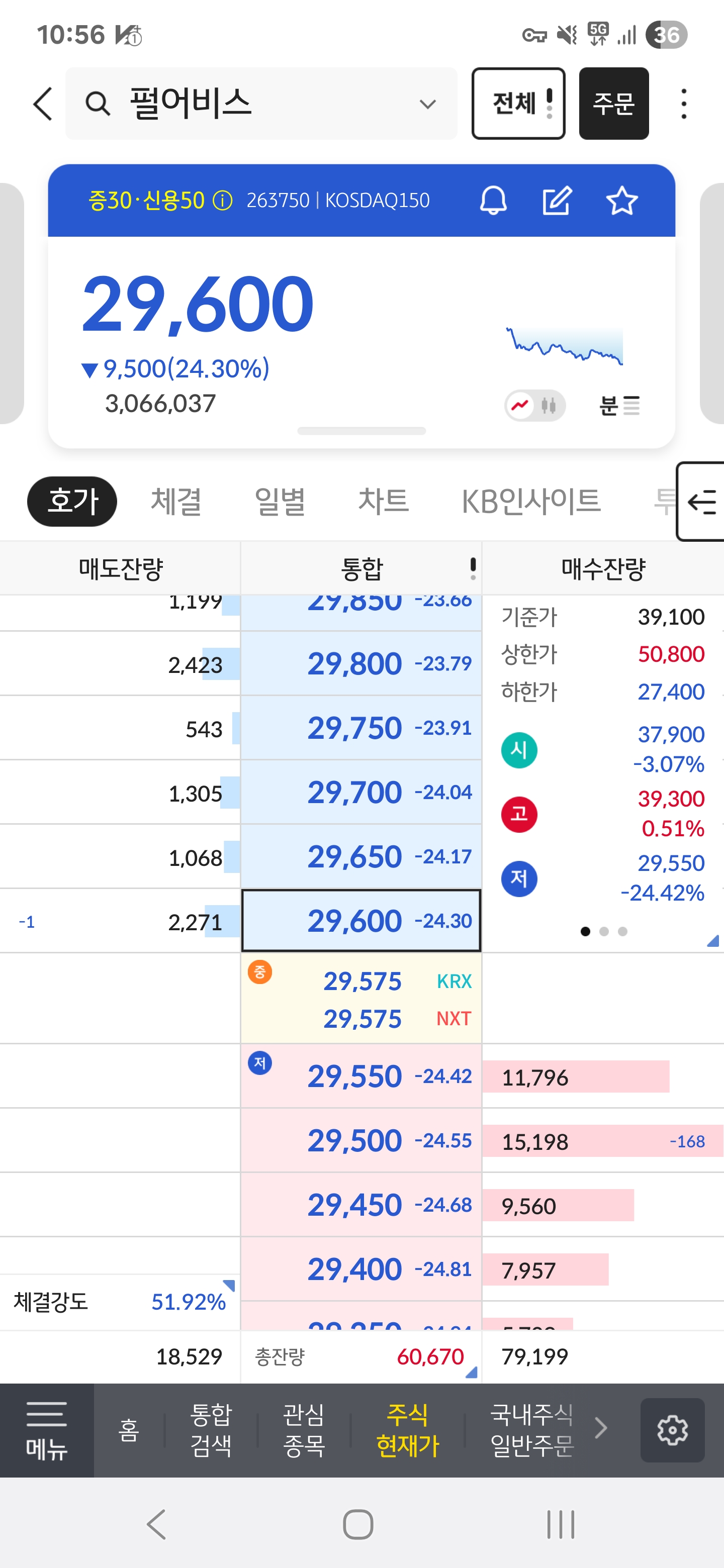This screenshot has height=1568, width=724.
Task: Open the memo edit icon
Action: click(557, 200)
